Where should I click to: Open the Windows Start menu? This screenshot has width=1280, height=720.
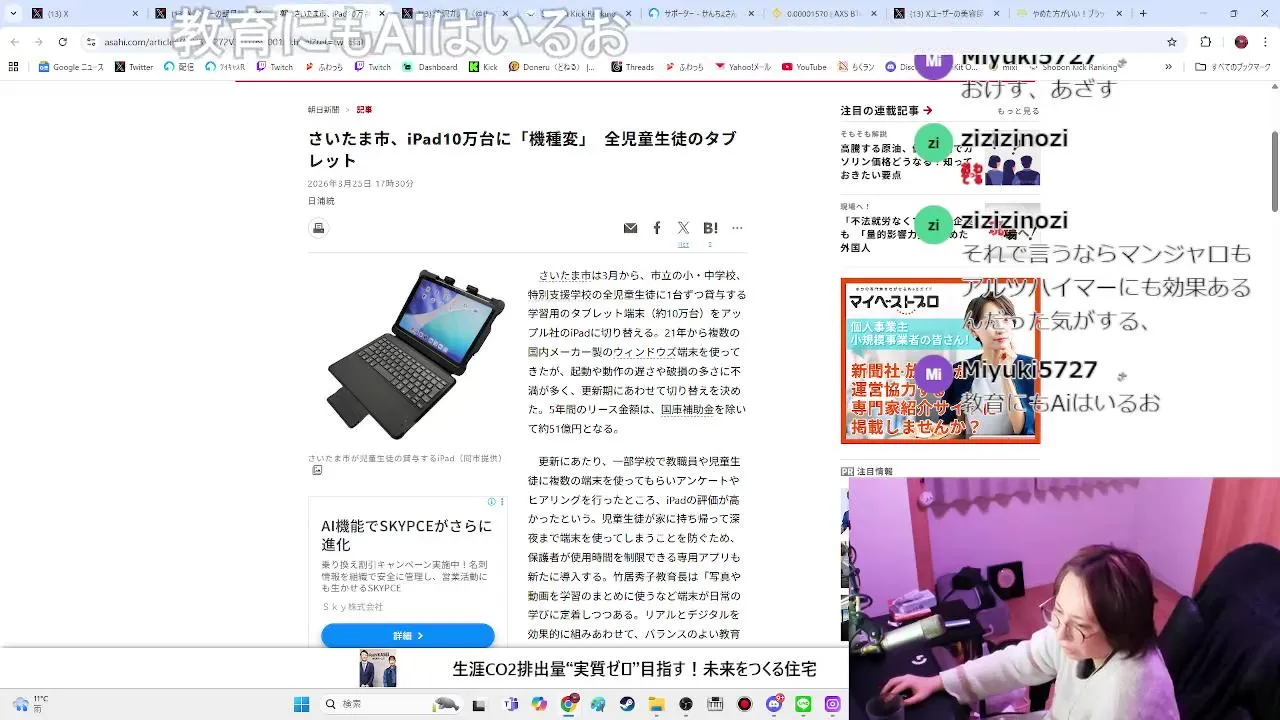301,704
